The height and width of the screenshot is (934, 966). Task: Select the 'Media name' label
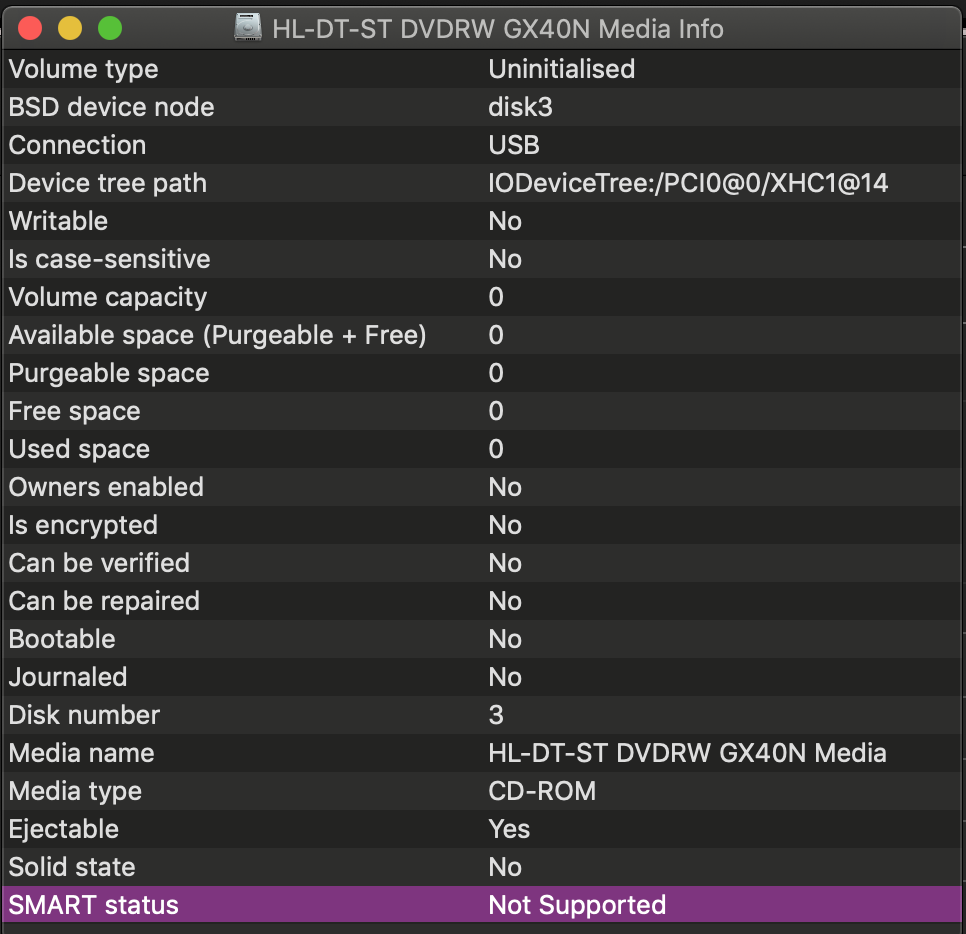(x=81, y=753)
